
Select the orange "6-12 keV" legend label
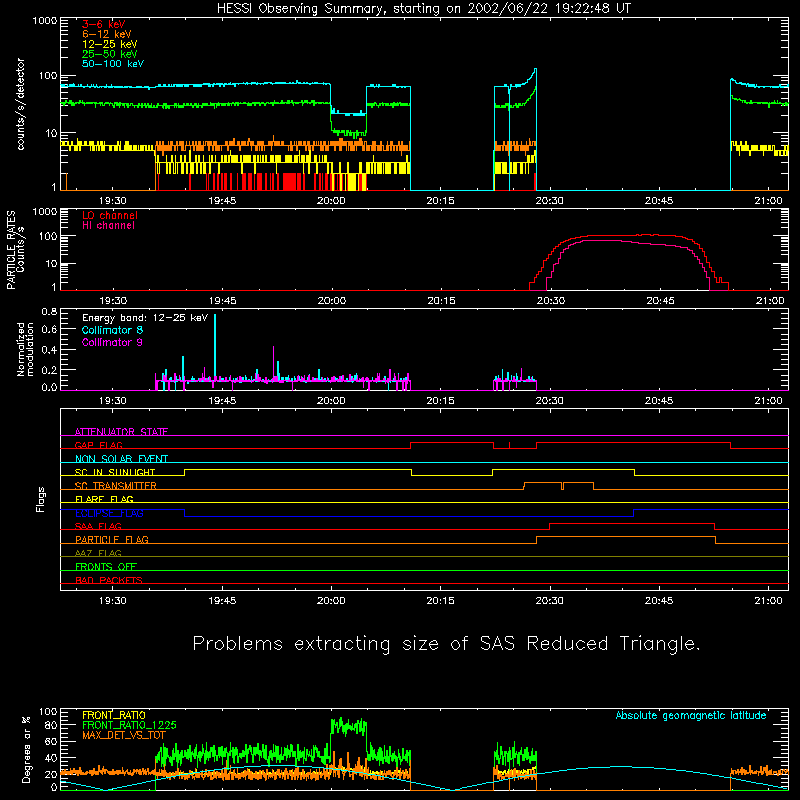point(107,34)
